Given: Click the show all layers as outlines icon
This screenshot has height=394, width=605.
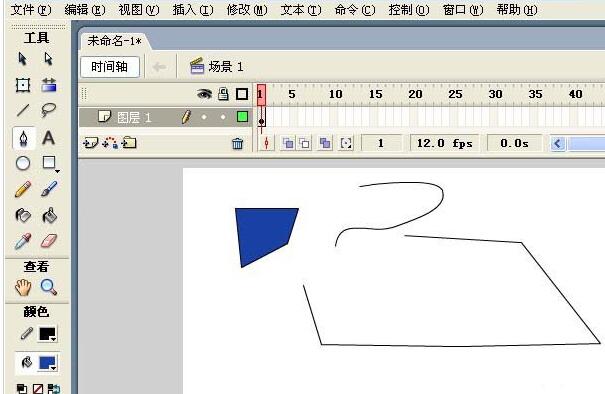Looking at the screenshot, I should click(242, 94).
